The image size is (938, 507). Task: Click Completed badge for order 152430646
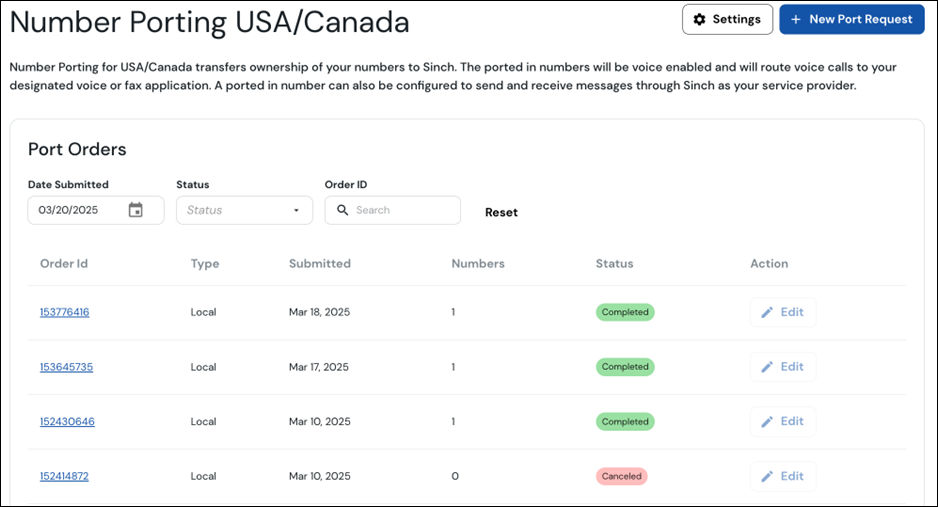click(625, 422)
